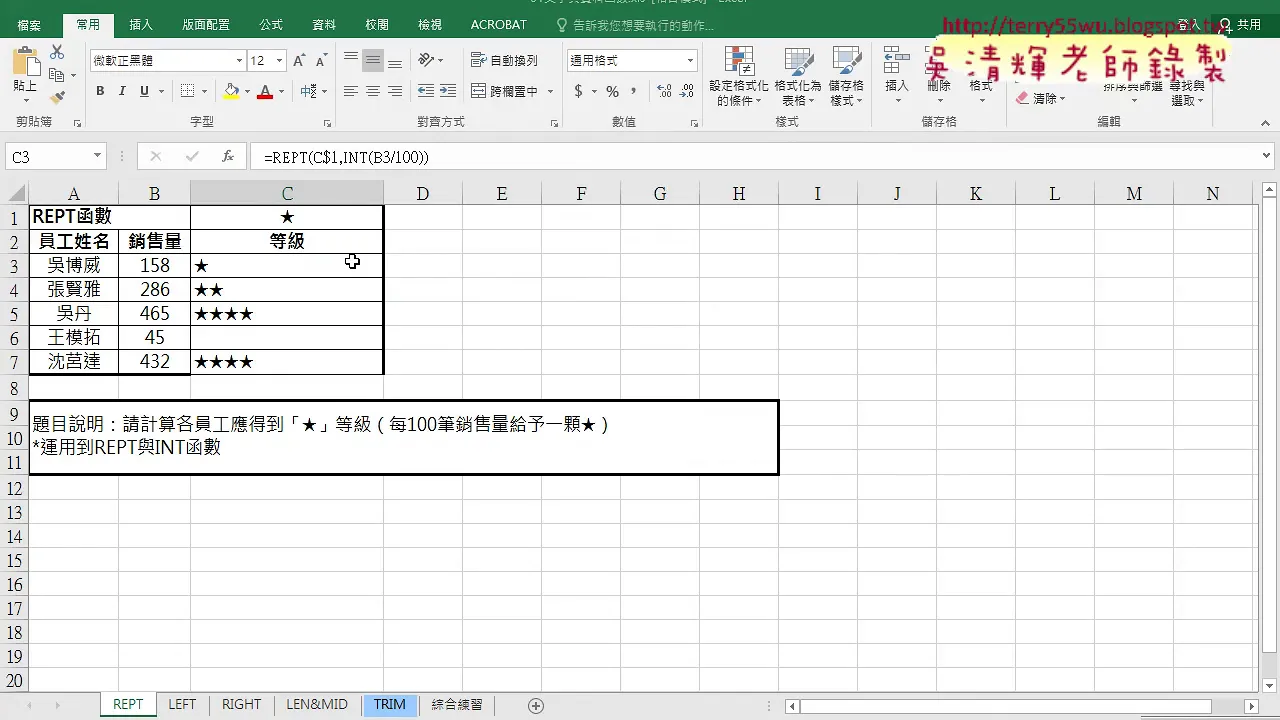Toggle italic formatting
This screenshot has height=720, width=1280.
click(122, 91)
